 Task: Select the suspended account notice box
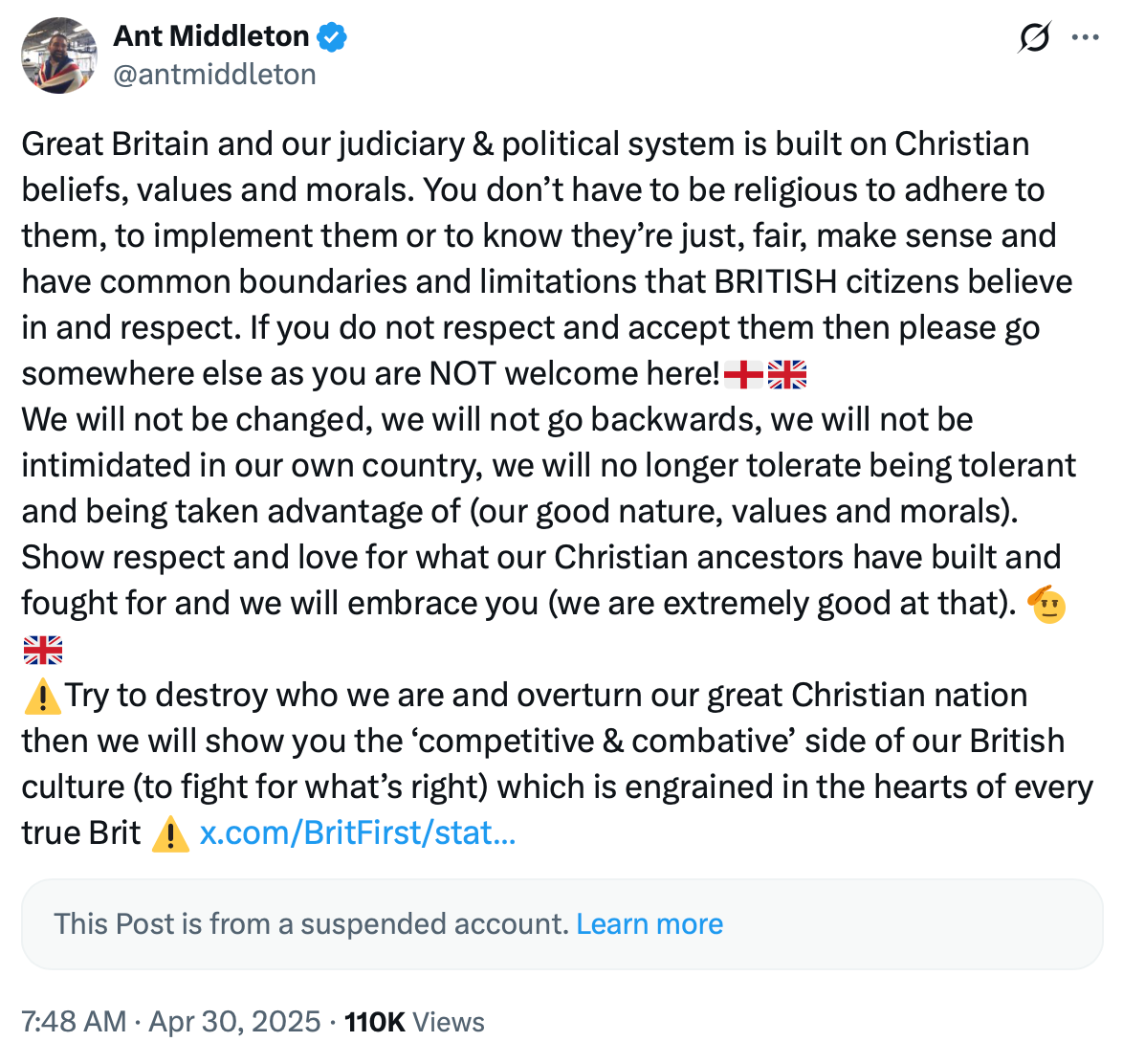861,924
